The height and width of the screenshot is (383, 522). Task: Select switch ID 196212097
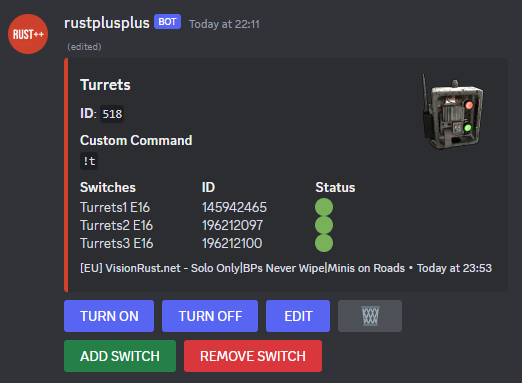click(232, 225)
